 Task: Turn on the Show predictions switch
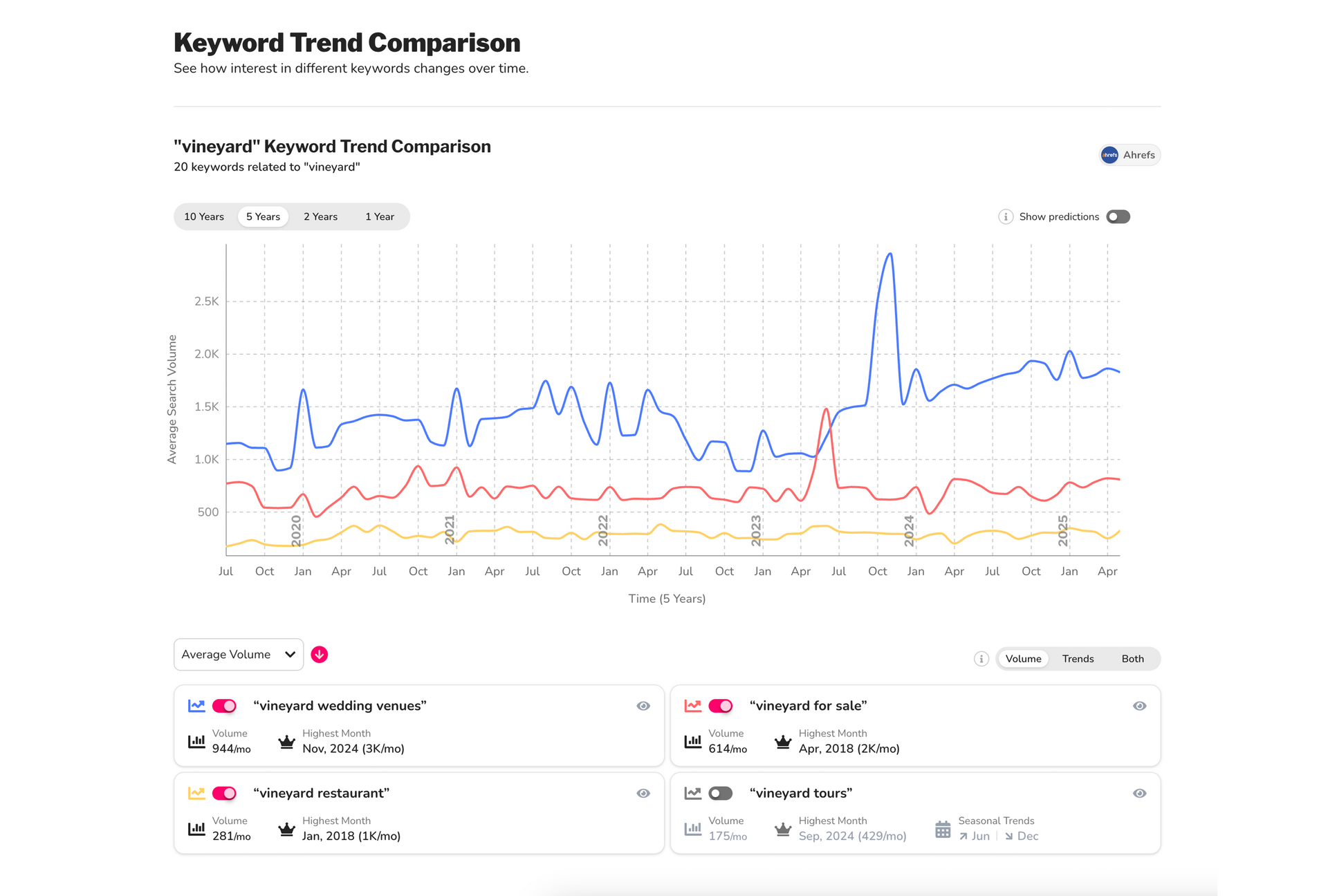point(1117,216)
